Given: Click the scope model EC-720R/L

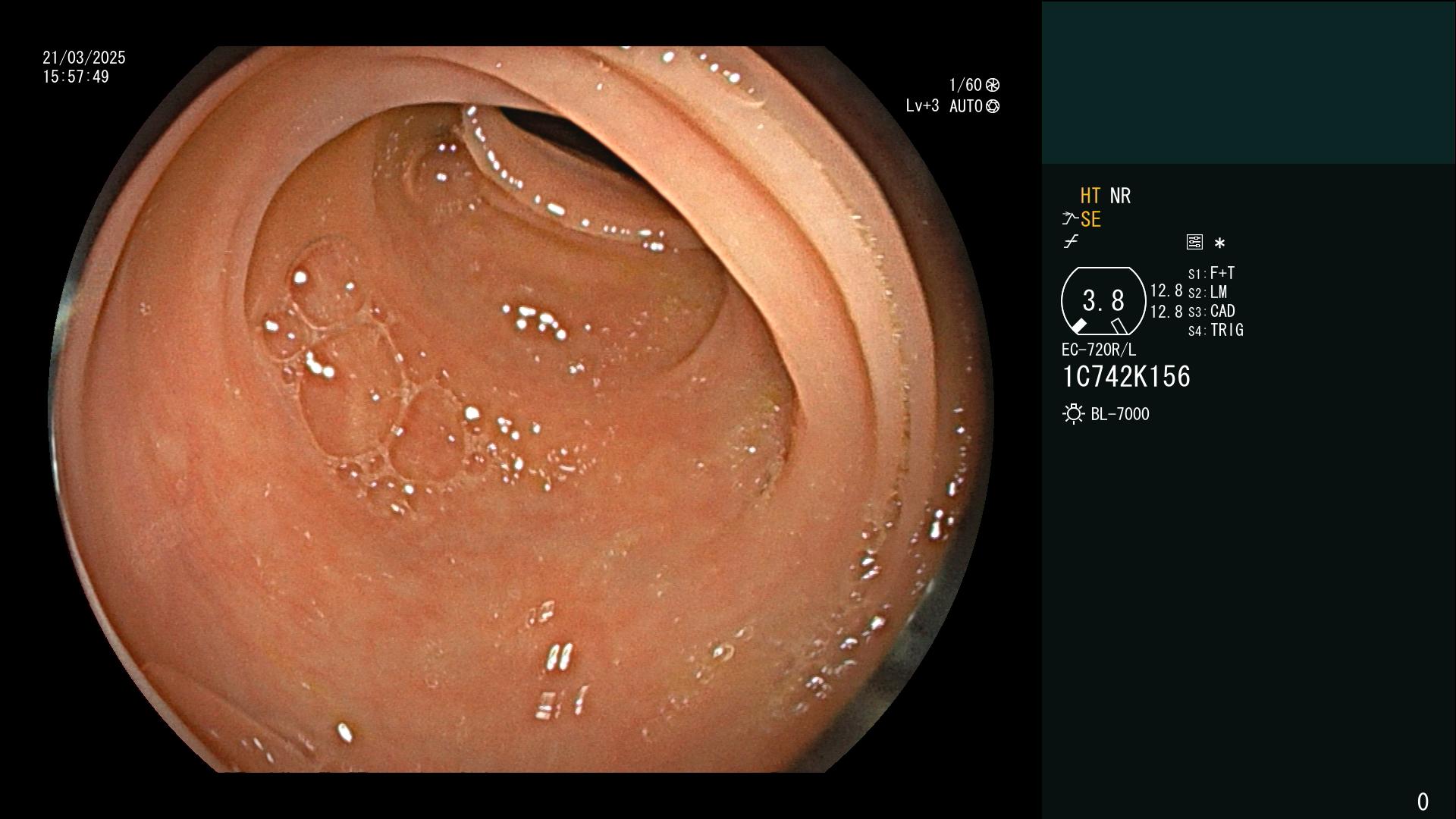Looking at the screenshot, I should [x=1099, y=350].
